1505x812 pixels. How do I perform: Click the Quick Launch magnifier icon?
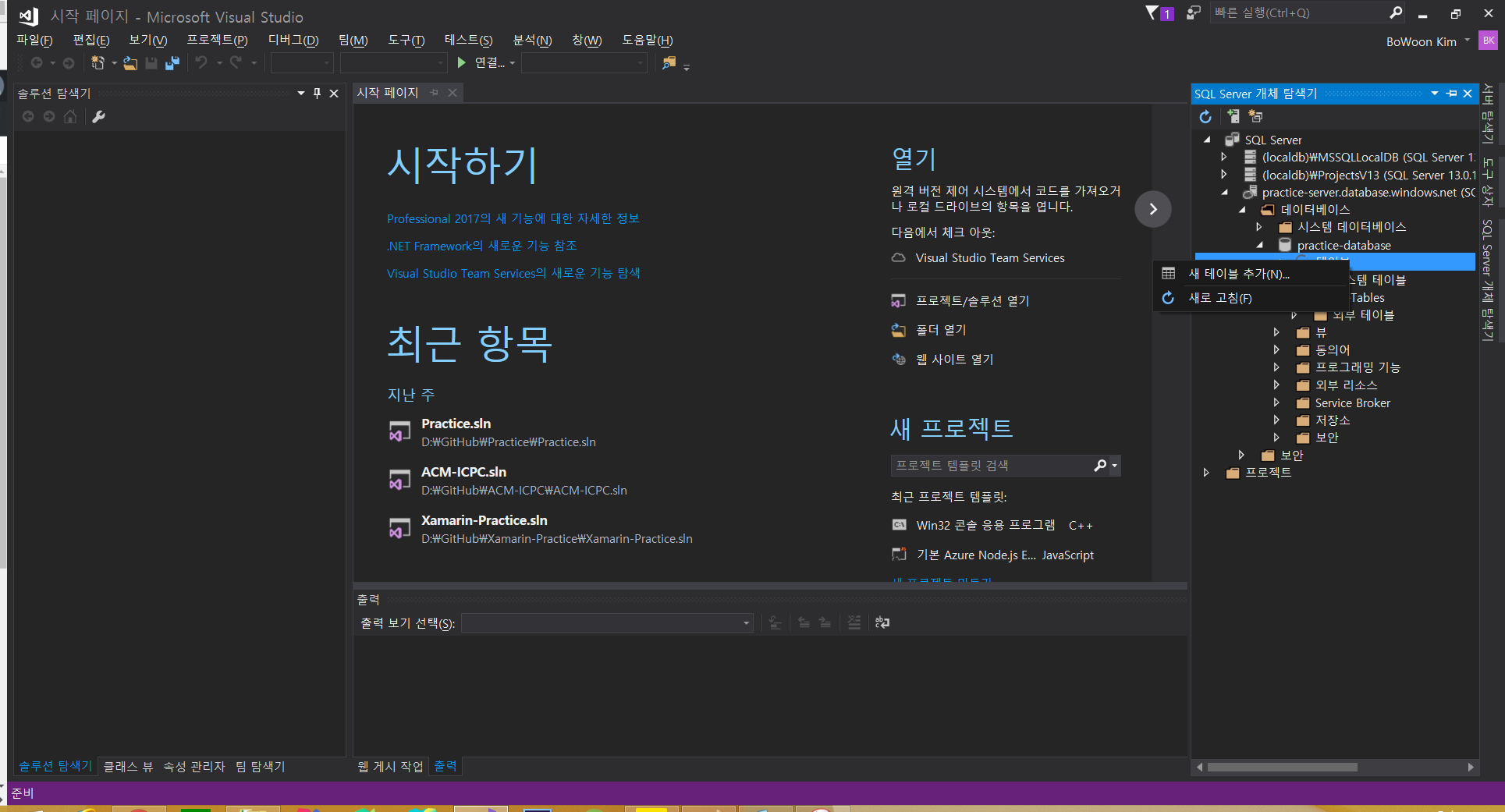click(1396, 12)
